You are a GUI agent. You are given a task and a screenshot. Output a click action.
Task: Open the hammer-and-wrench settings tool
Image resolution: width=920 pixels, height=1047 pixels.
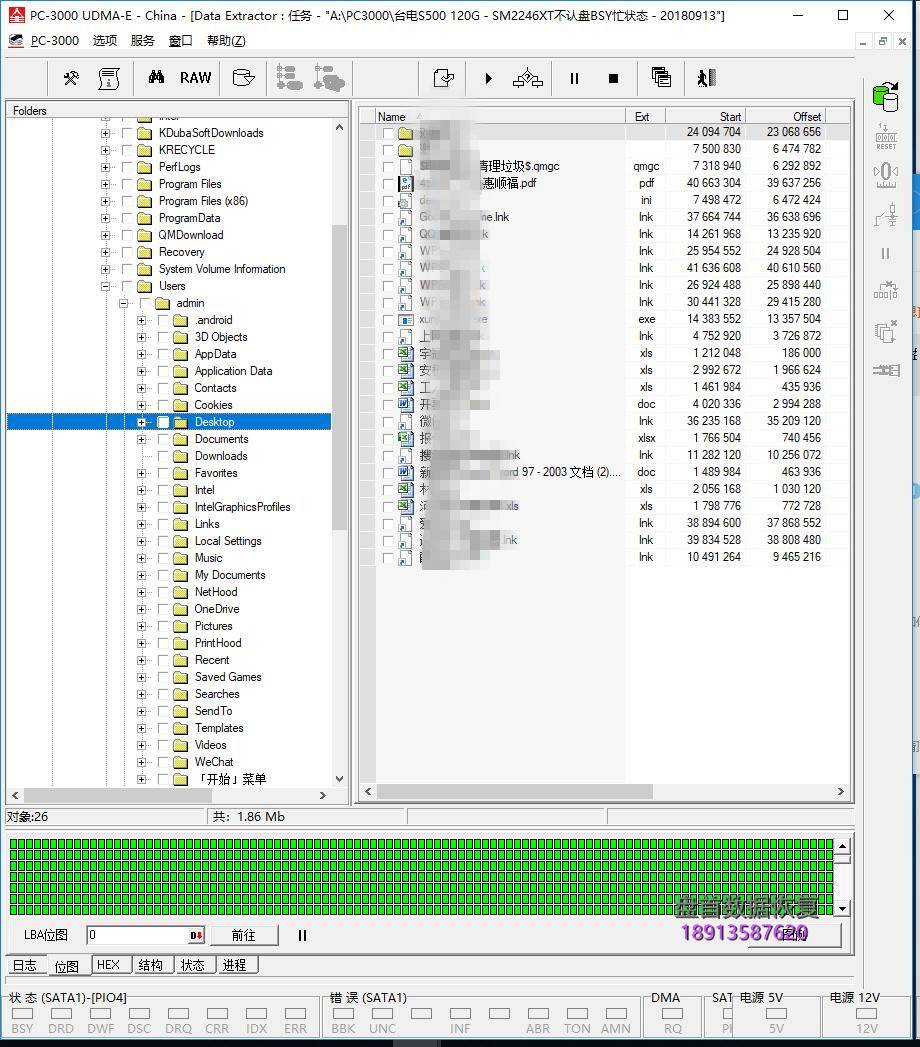(71, 78)
